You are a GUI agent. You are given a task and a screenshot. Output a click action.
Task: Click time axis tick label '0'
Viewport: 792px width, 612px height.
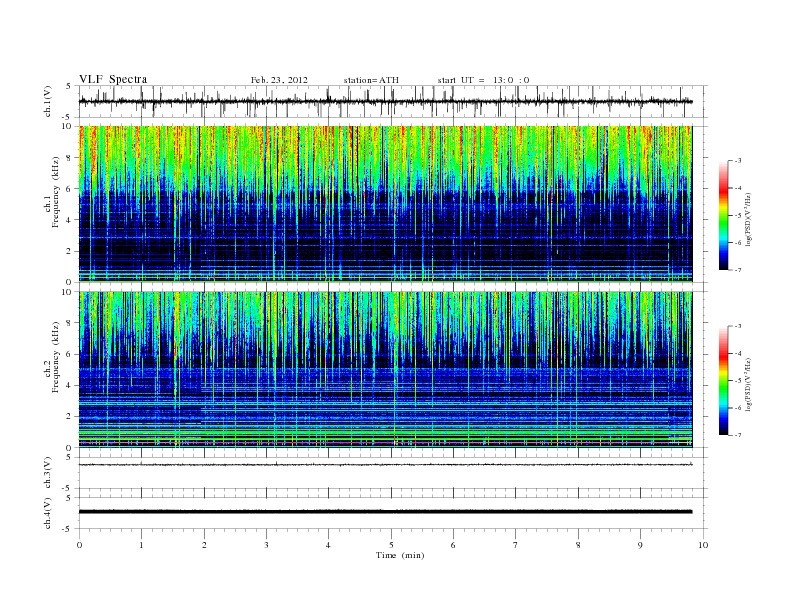(x=79, y=545)
